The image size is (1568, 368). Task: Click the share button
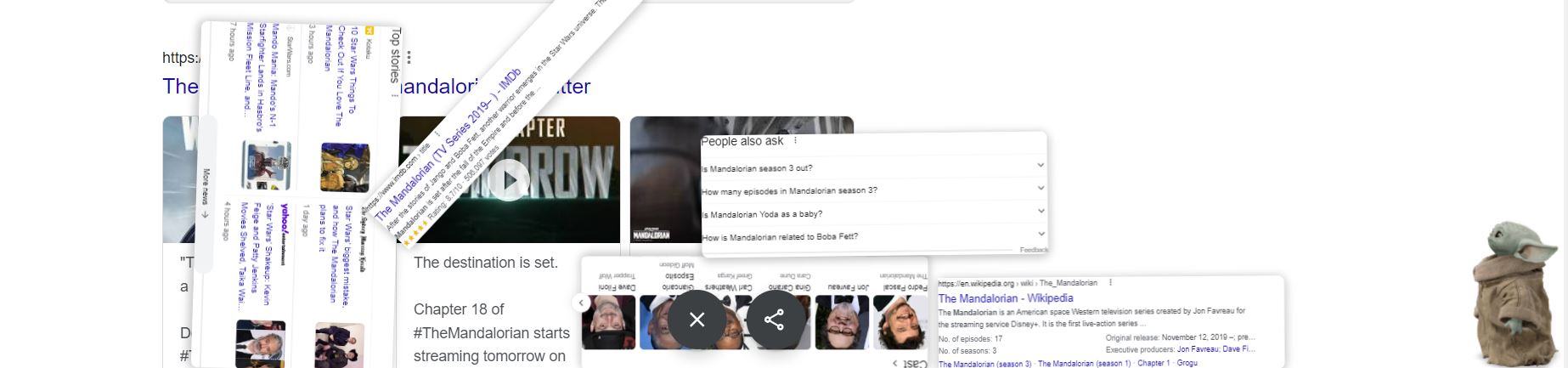point(775,320)
